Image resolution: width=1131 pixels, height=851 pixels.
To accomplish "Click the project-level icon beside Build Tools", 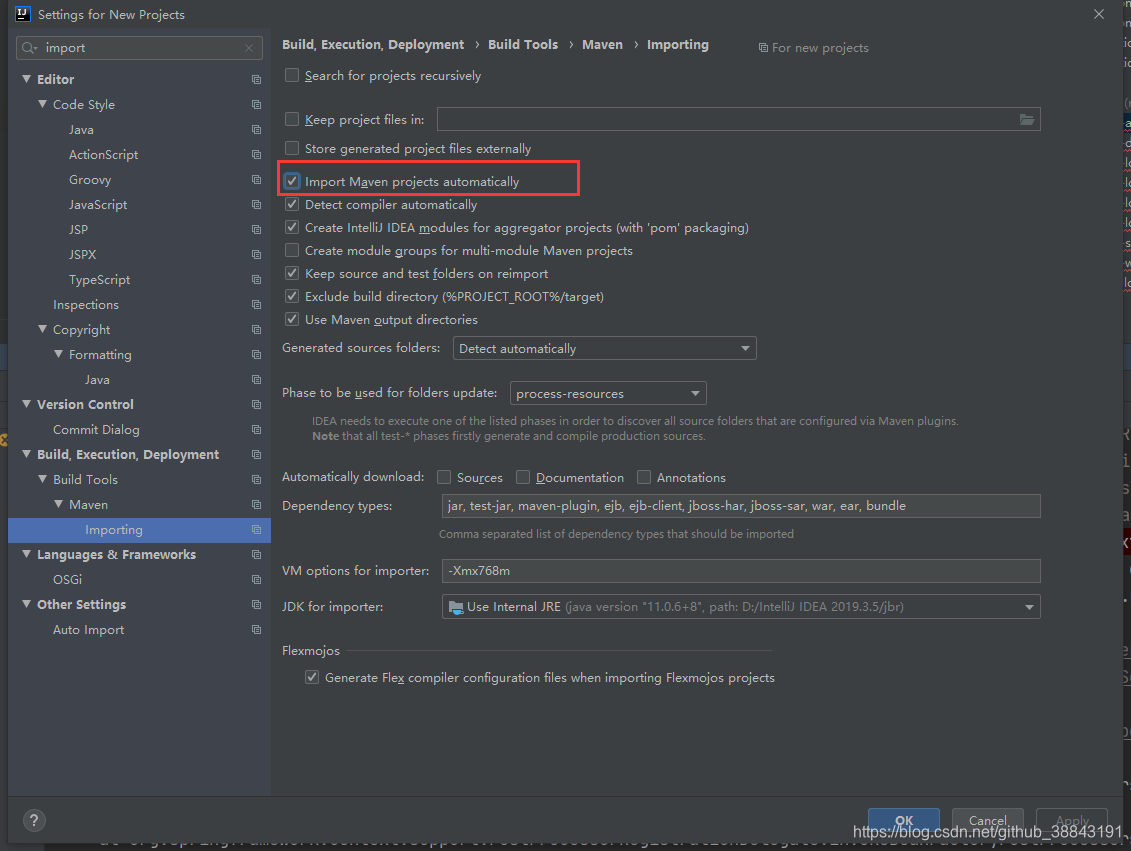I will [x=256, y=480].
